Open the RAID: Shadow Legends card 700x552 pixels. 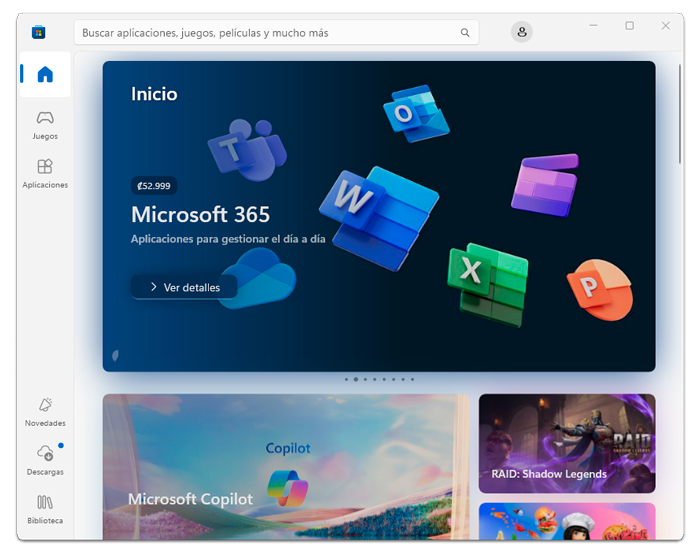coord(567,443)
